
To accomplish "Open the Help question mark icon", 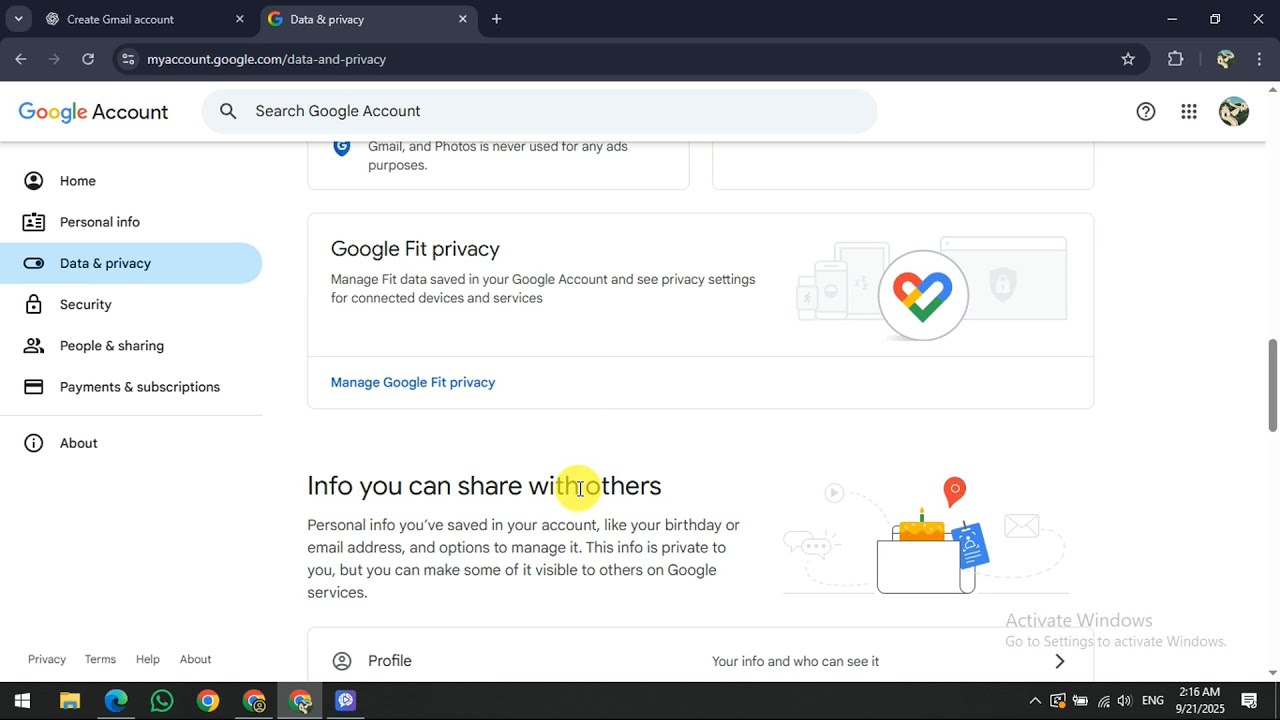I will 1146,112.
